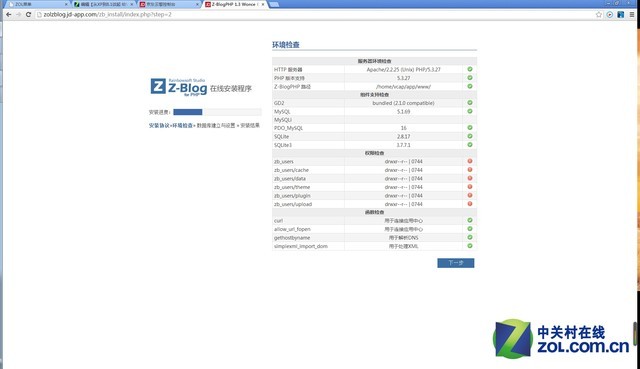Viewport: 640px width, 369px height.
Task: Click green status icon for allow_url_fopen row
Action: click(x=470, y=229)
